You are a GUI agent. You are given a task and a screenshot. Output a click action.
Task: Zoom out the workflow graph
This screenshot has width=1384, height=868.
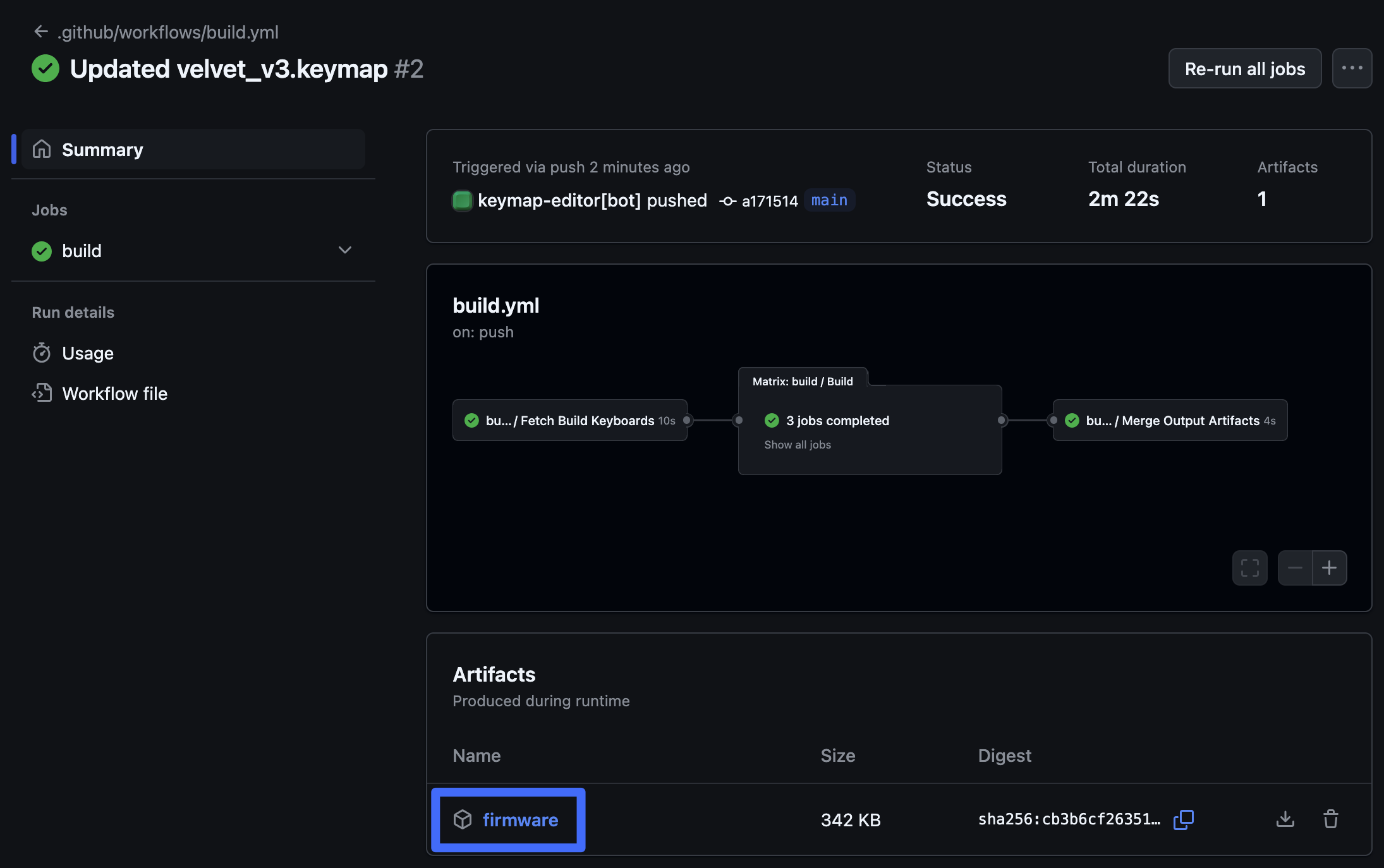[x=1295, y=568]
